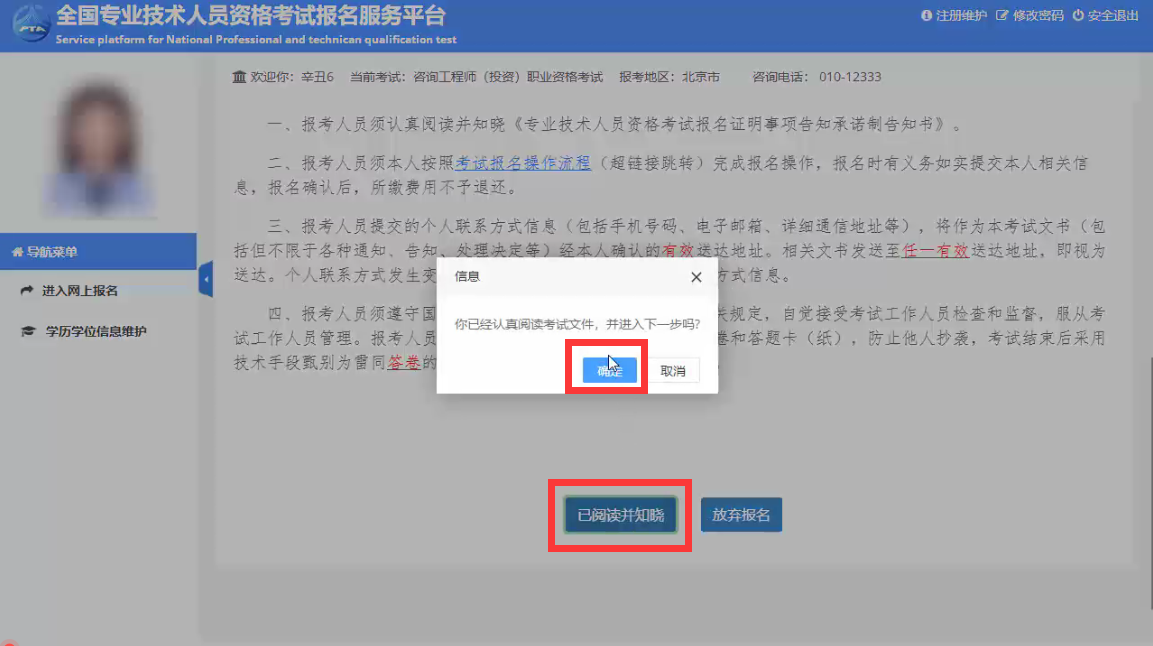The width and height of the screenshot is (1153, 646).
Task: Click the 全国专业技术人员资格考试报名服务平台 title
Action: (251, 16)
